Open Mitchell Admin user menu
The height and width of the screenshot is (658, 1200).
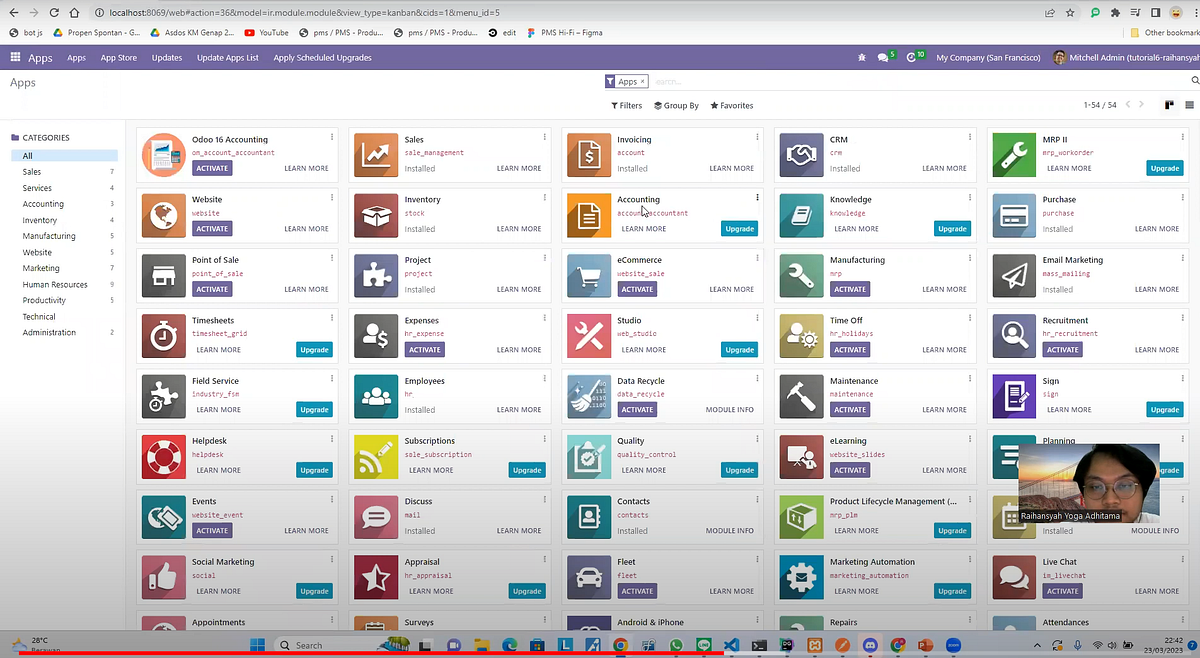coord(1125,58)
